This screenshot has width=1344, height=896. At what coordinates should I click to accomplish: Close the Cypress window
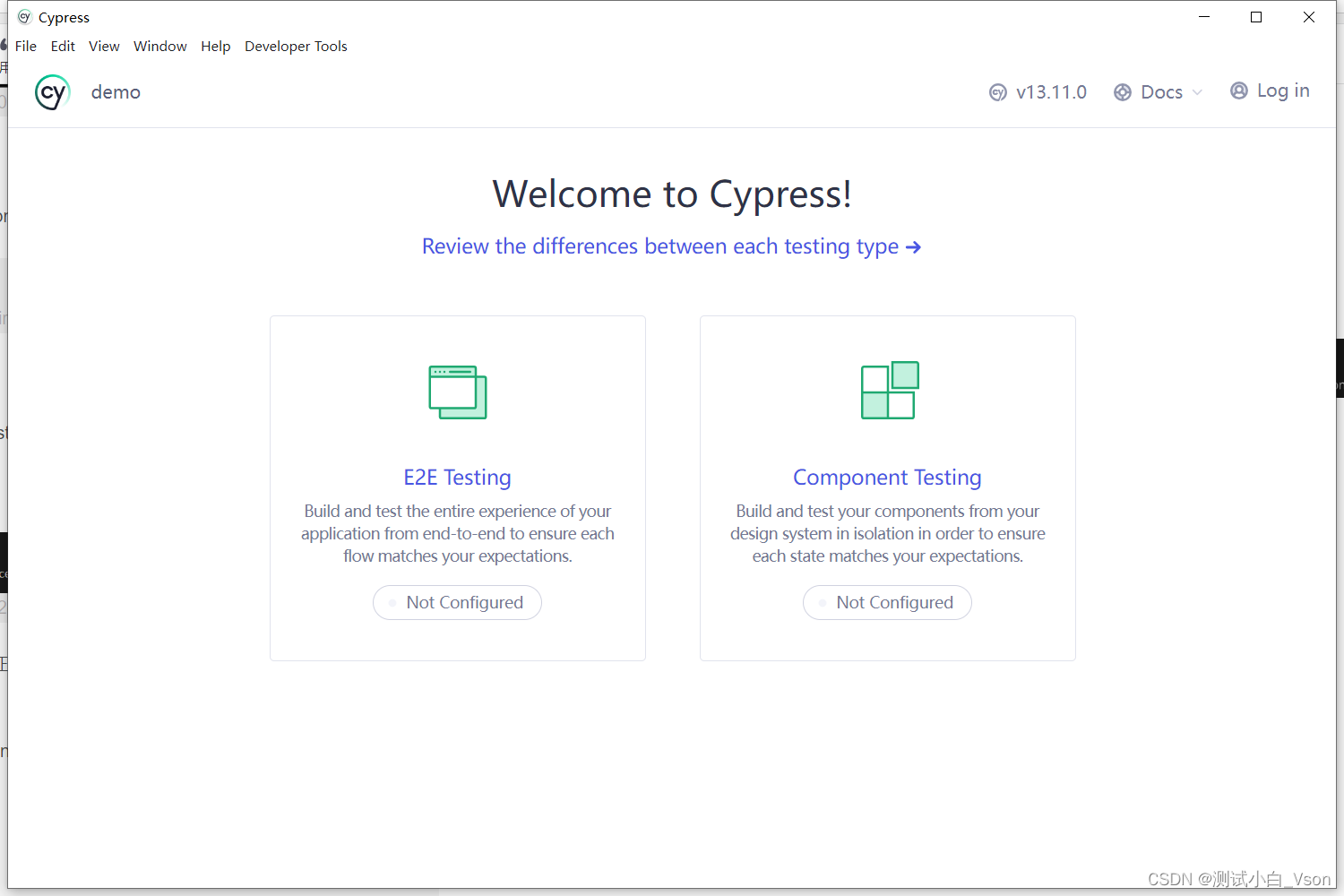click(x=1309, y=17)
